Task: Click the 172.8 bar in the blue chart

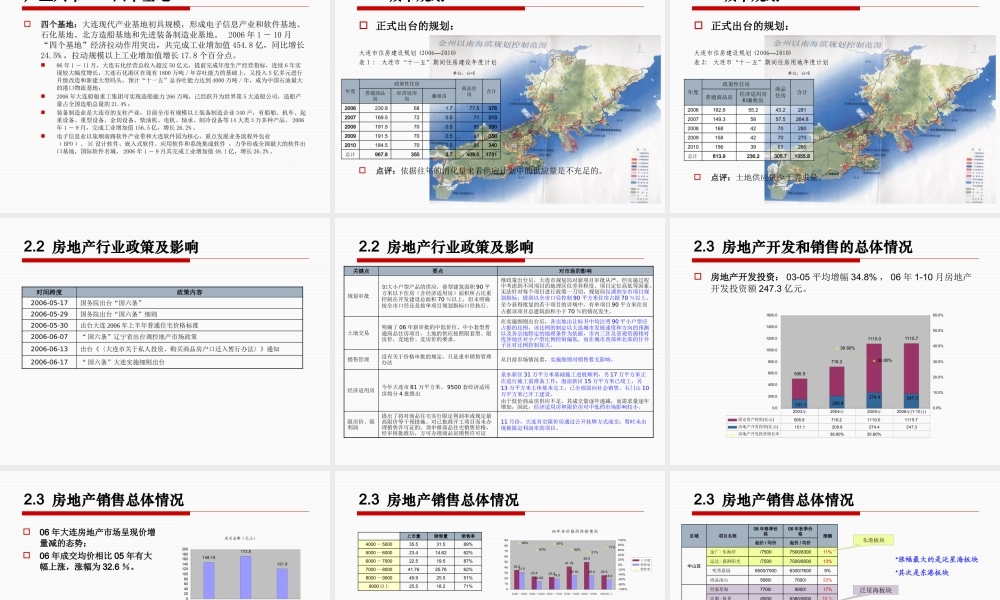Action: click(246, 577)
